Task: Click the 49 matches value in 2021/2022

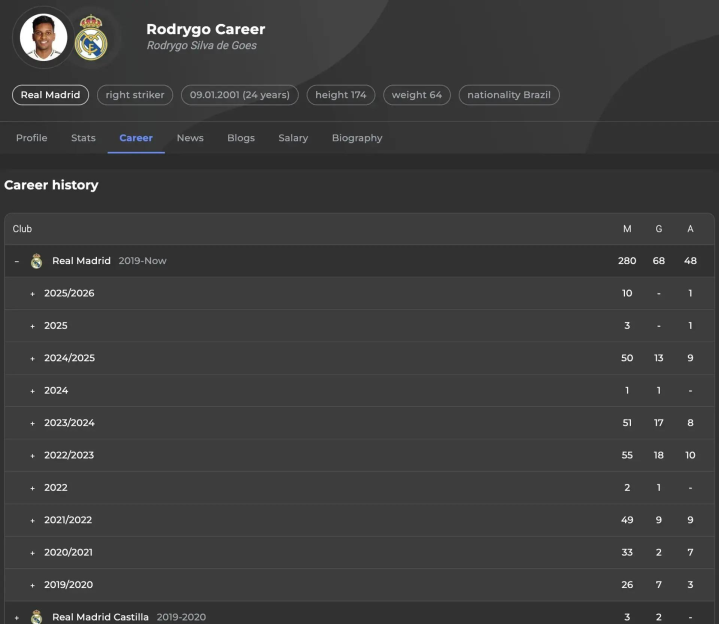Action: 627,520
